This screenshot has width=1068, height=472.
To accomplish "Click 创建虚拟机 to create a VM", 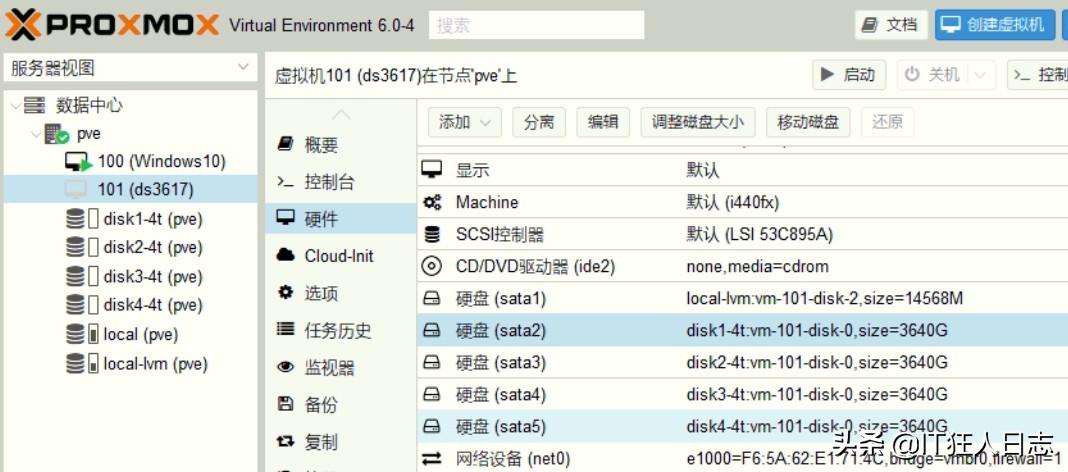I will [994, 25].
